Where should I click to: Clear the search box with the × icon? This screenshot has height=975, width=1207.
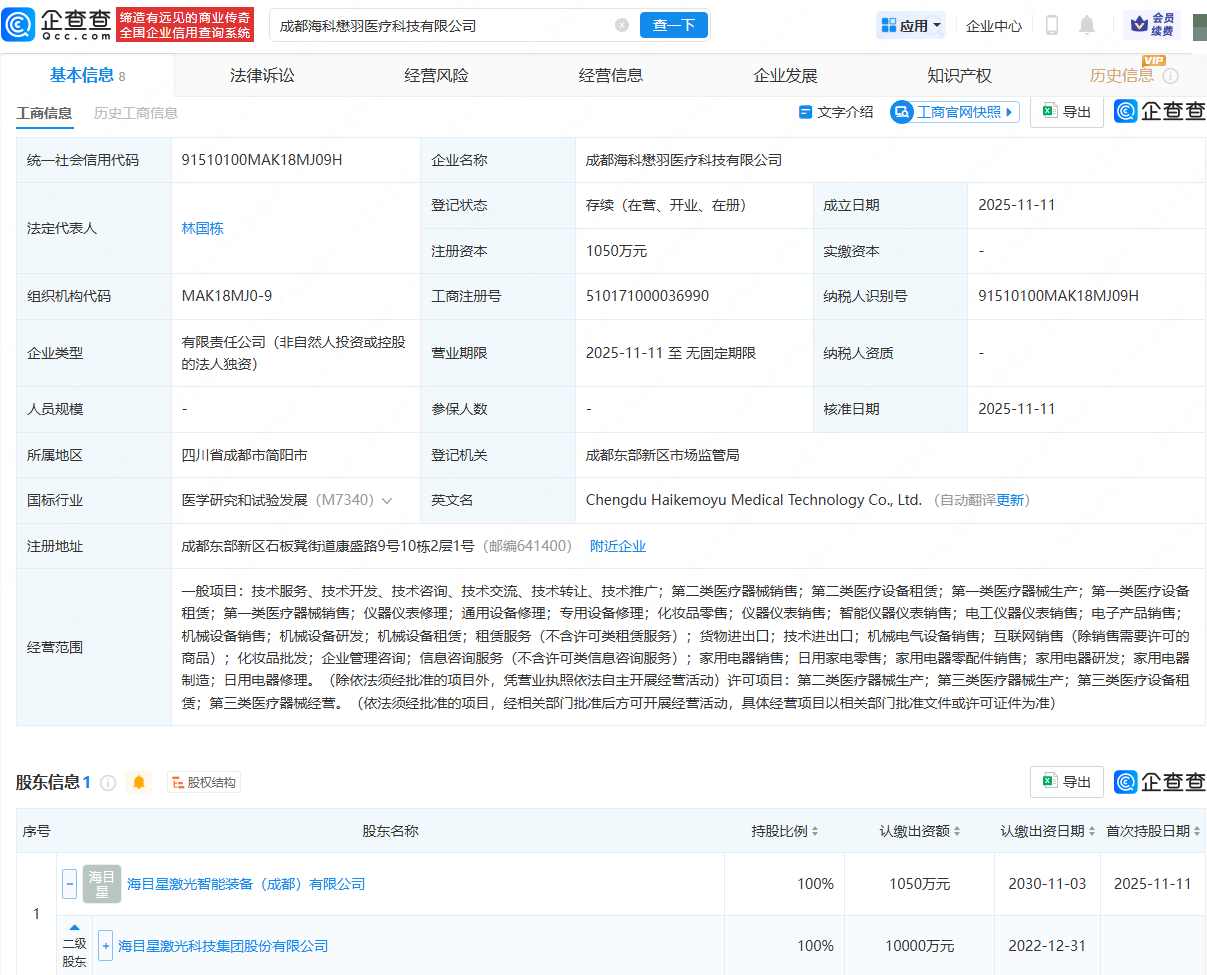(622, 25)
